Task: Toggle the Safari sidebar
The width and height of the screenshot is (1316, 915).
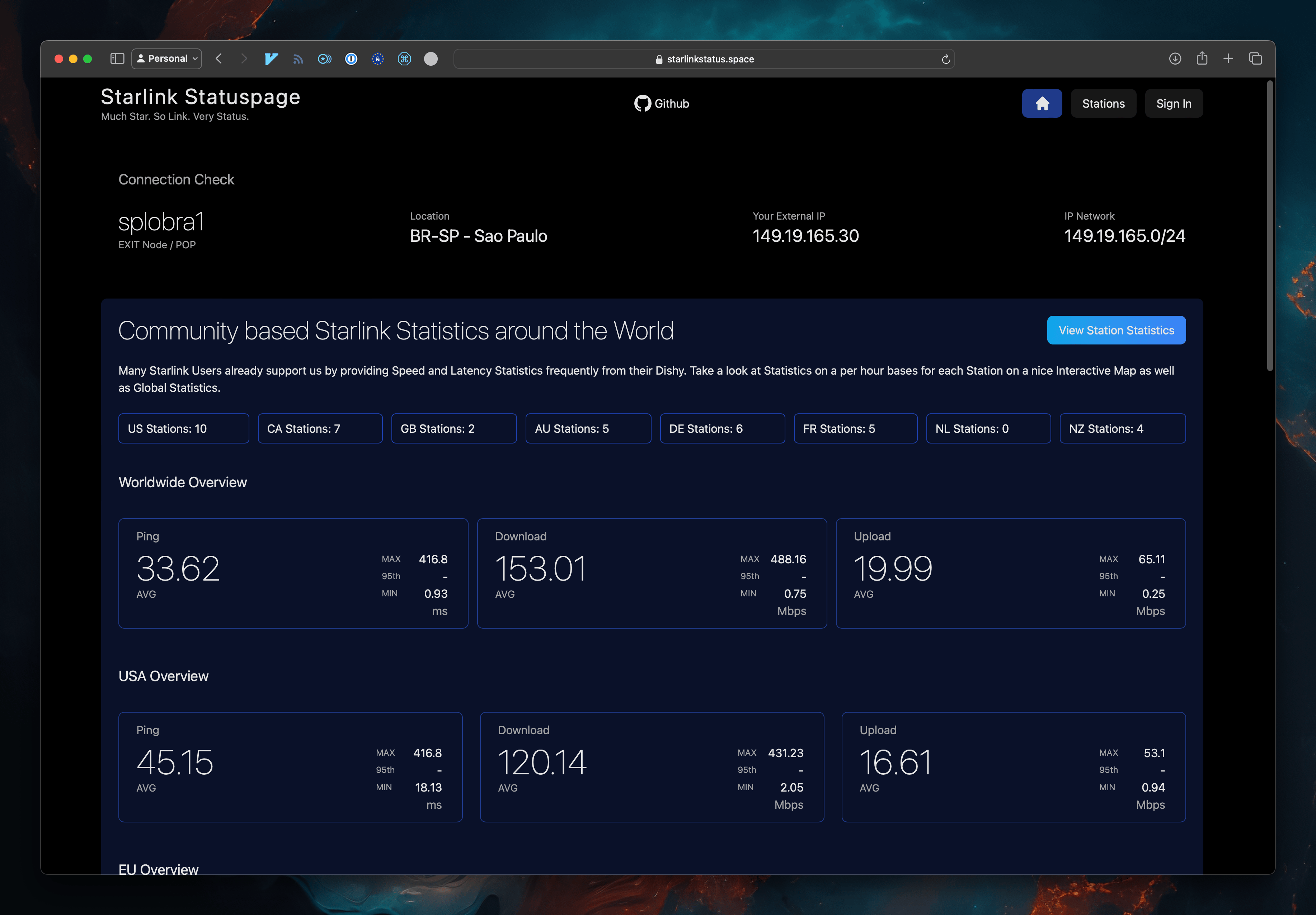Action: click(x=117, y=58)
